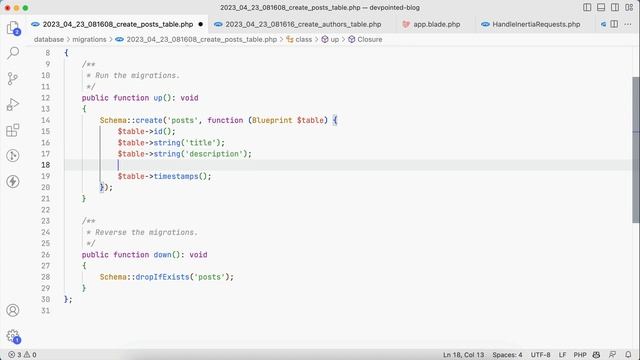Click the partially visible tab left of the split icon
The height and width of the screenshot is (360, 640).
point(603,24)
